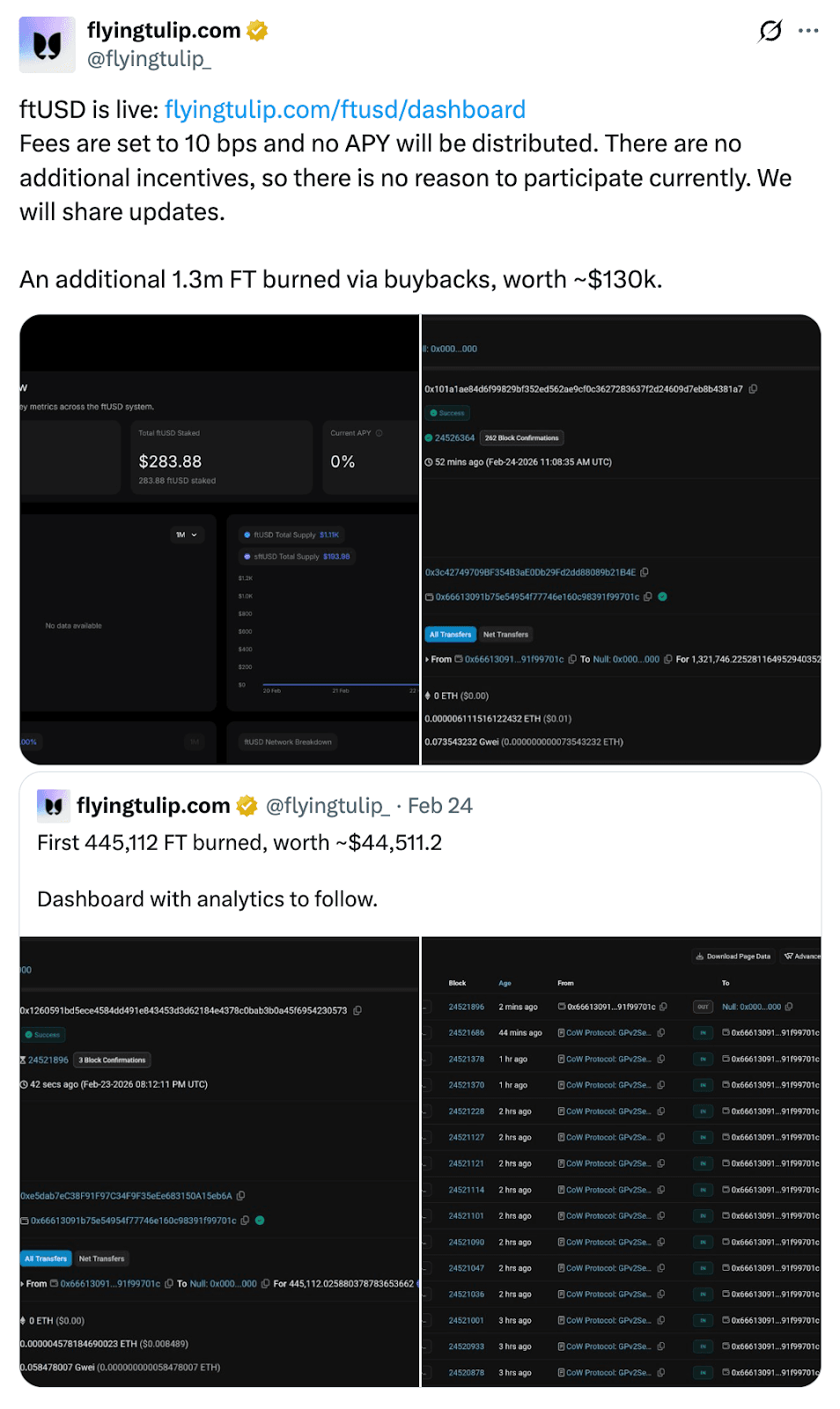Image resolution: width=840 pixels, height=1409 pixels.
Task: Click flyingtulip.com's profile avatar
Action: 46,43
